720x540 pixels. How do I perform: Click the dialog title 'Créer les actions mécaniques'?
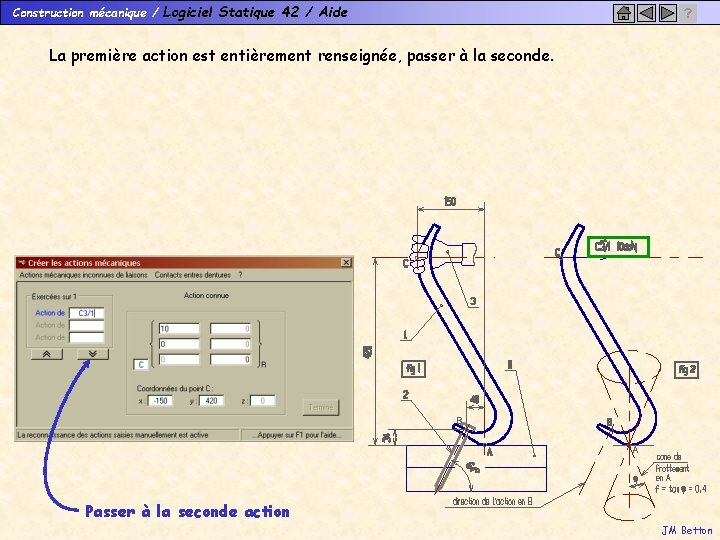(x=84, y=263)
